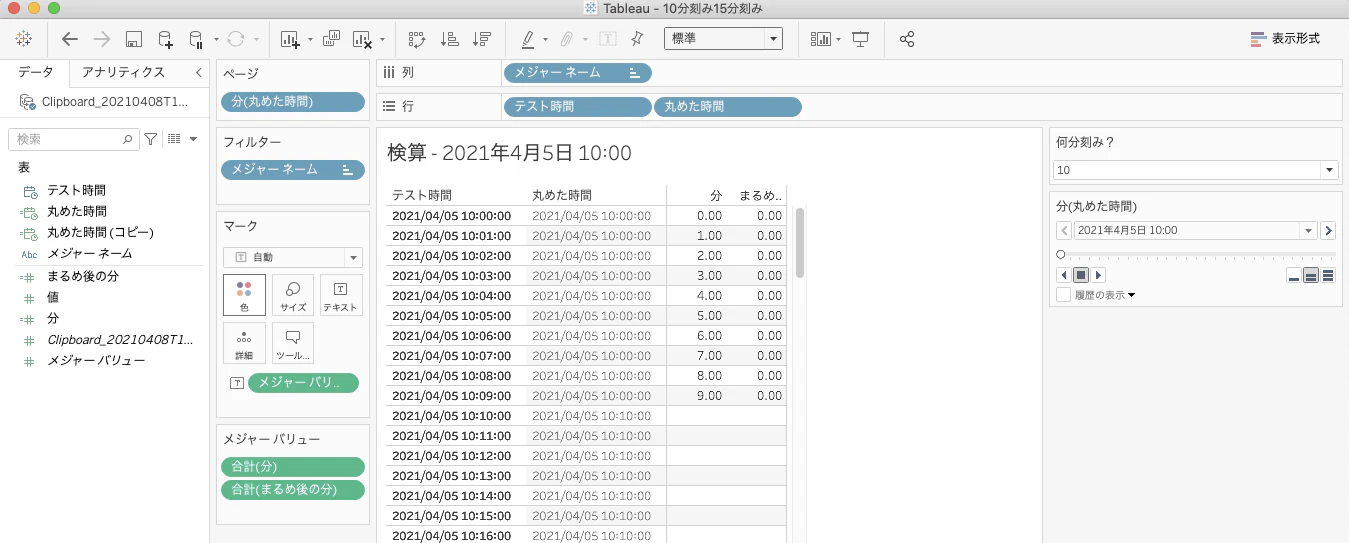Open the 標準 fit dropdown in toolbar
This screenshot has height=543, width=1349.
pos(723,39)
